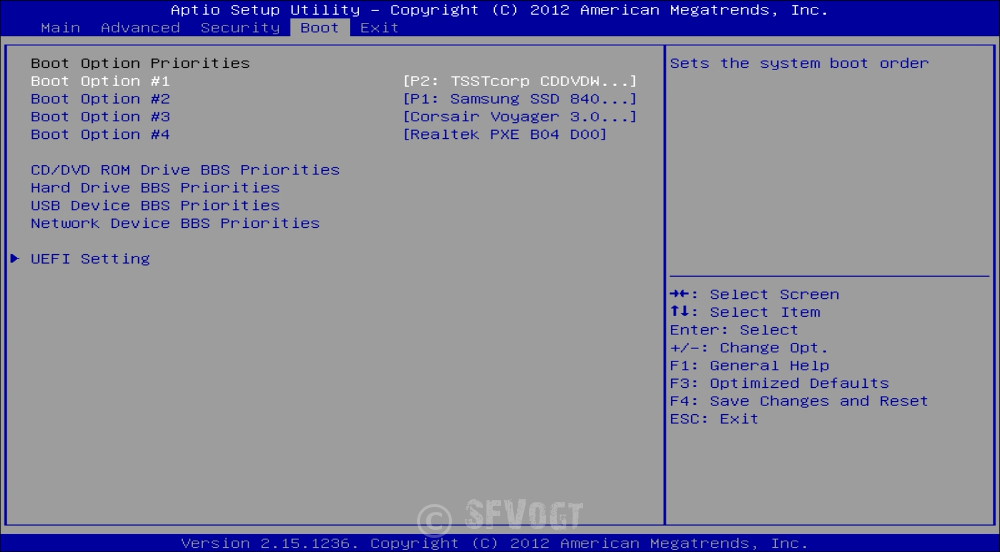This screenshot has width=1000, height=552.
Task: Open the Exit tab
Action: pyautogui.click(x=379, y=28)
